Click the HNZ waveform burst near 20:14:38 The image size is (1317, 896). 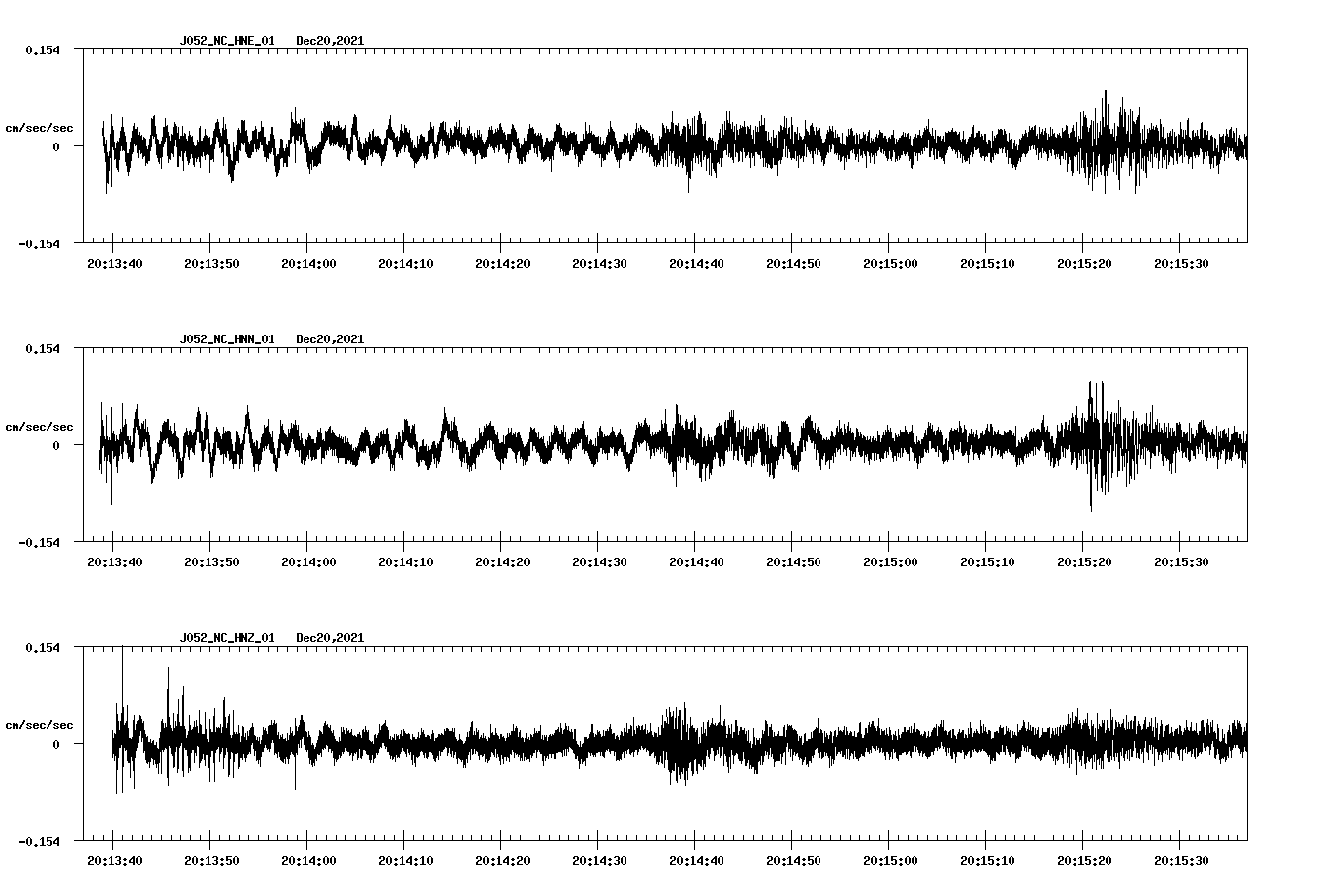(x=679, y=744)
